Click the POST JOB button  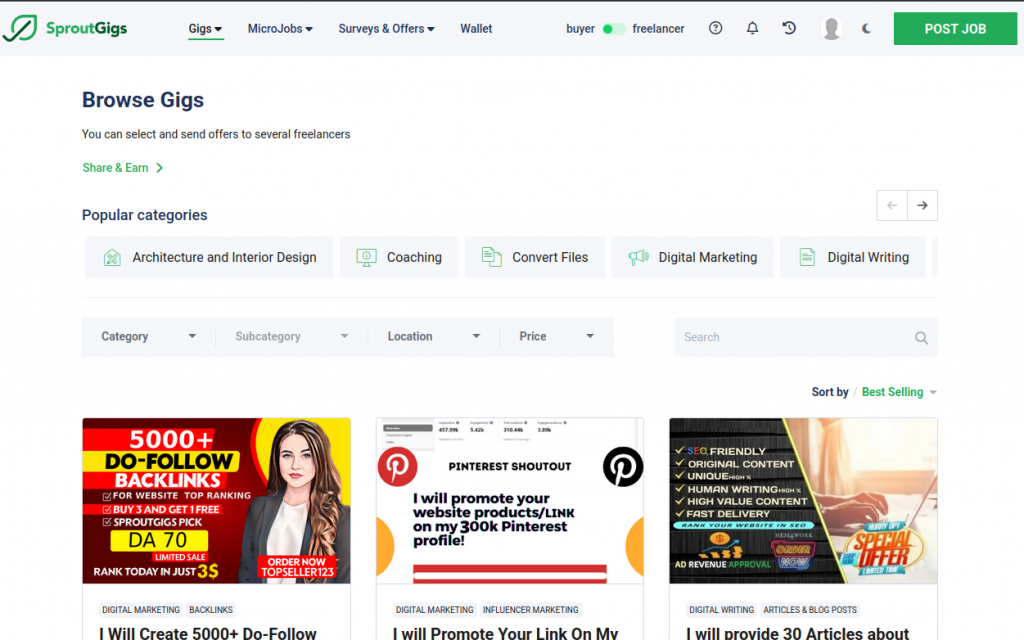(x=955, y=29)
